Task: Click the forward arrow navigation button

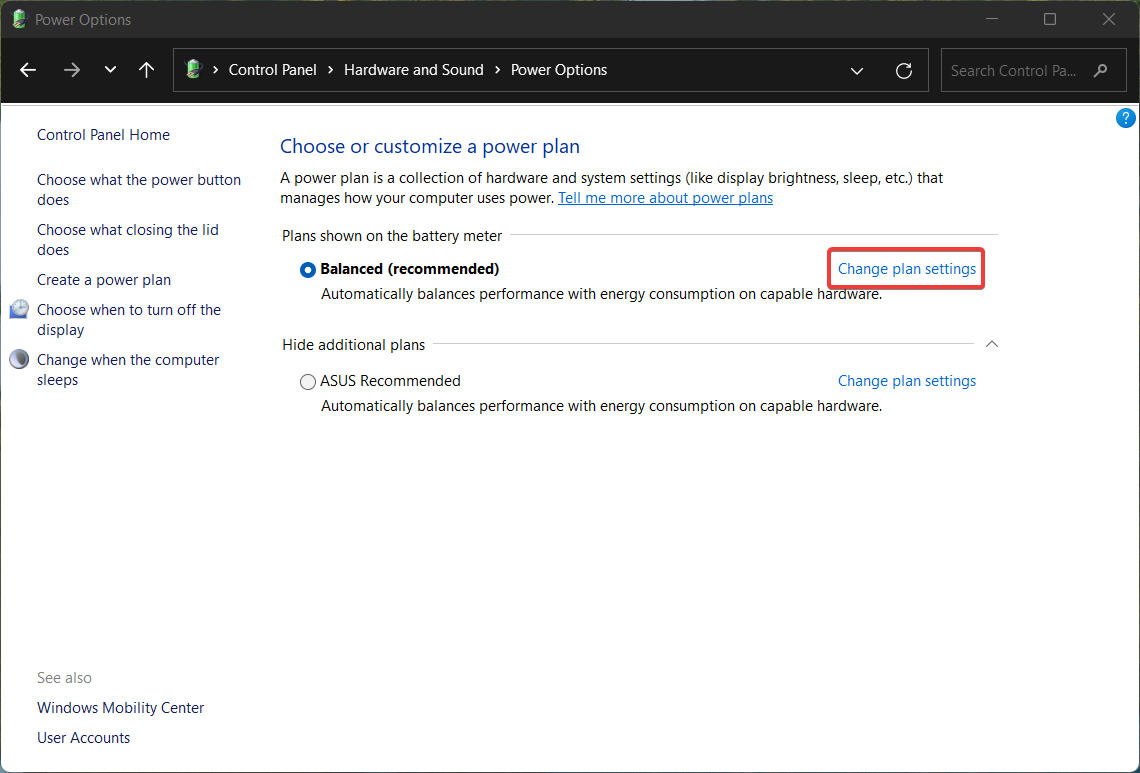Action: pos(71,70)
